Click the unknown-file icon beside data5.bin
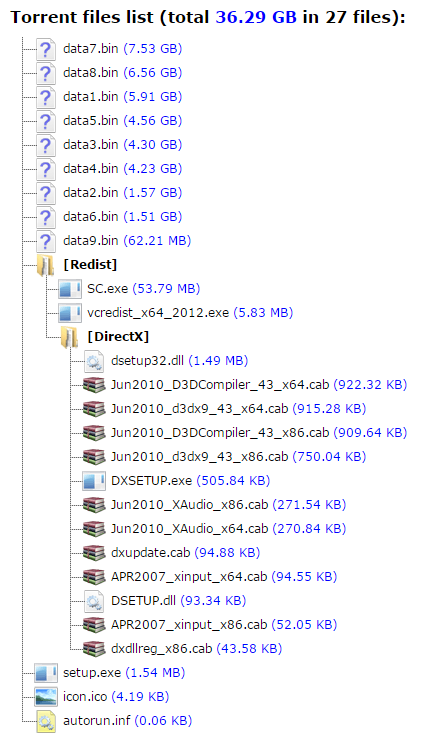The width and height of the screenshot is (444, 751). coord(46,121)
